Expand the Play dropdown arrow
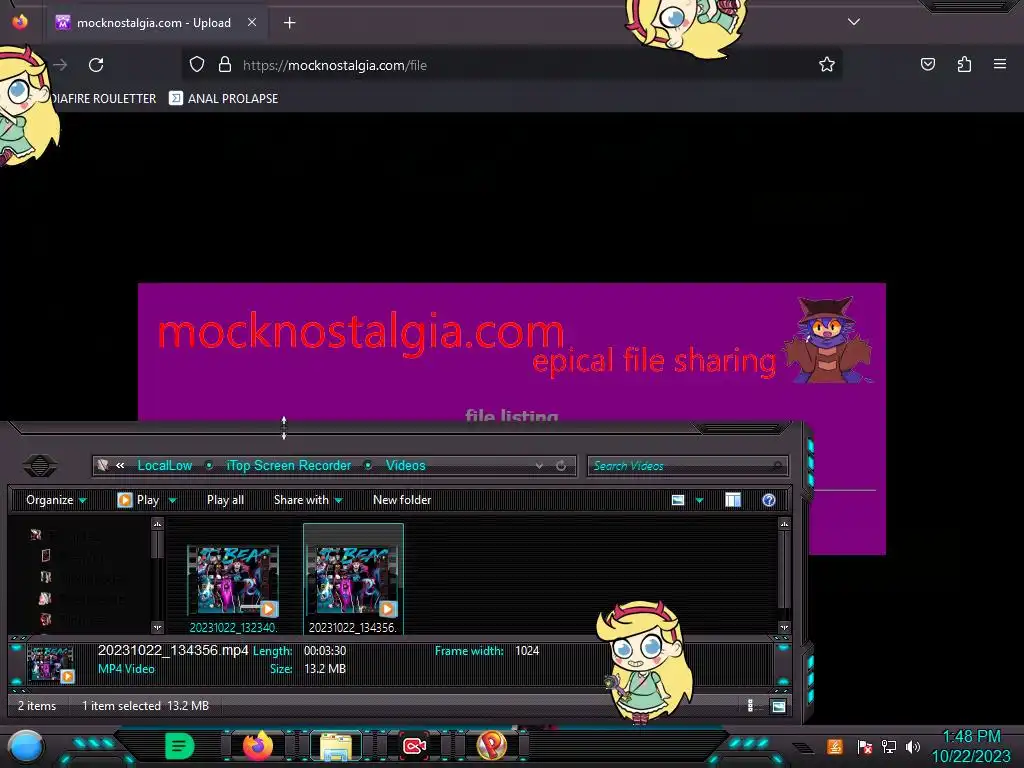This screenshot has height=768, width=1024. pyautogui.click(x=172, y=501)
